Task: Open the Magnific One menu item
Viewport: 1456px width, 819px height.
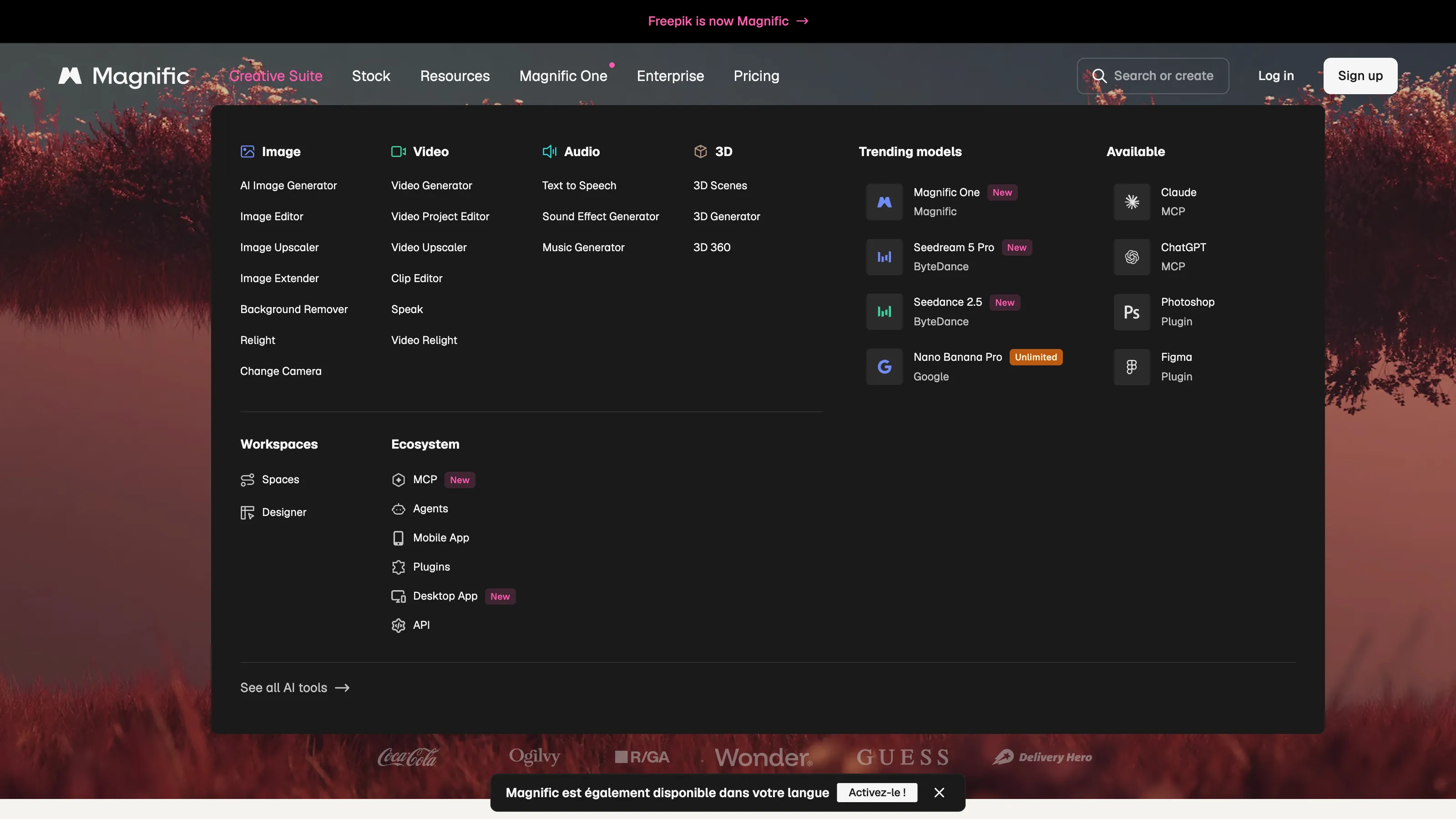Action: [563, 76]
